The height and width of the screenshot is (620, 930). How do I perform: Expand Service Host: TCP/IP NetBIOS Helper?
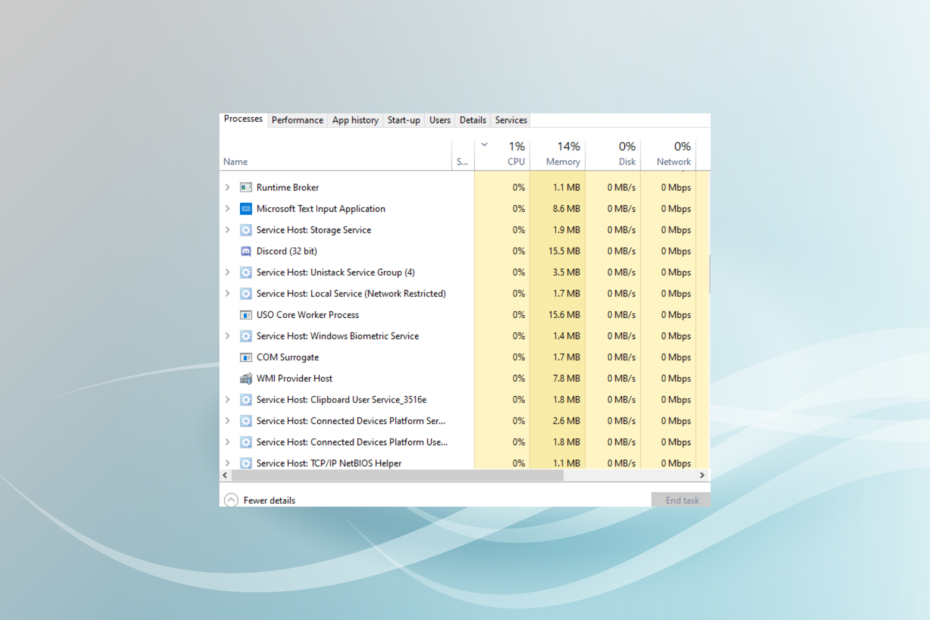point(227,463)
